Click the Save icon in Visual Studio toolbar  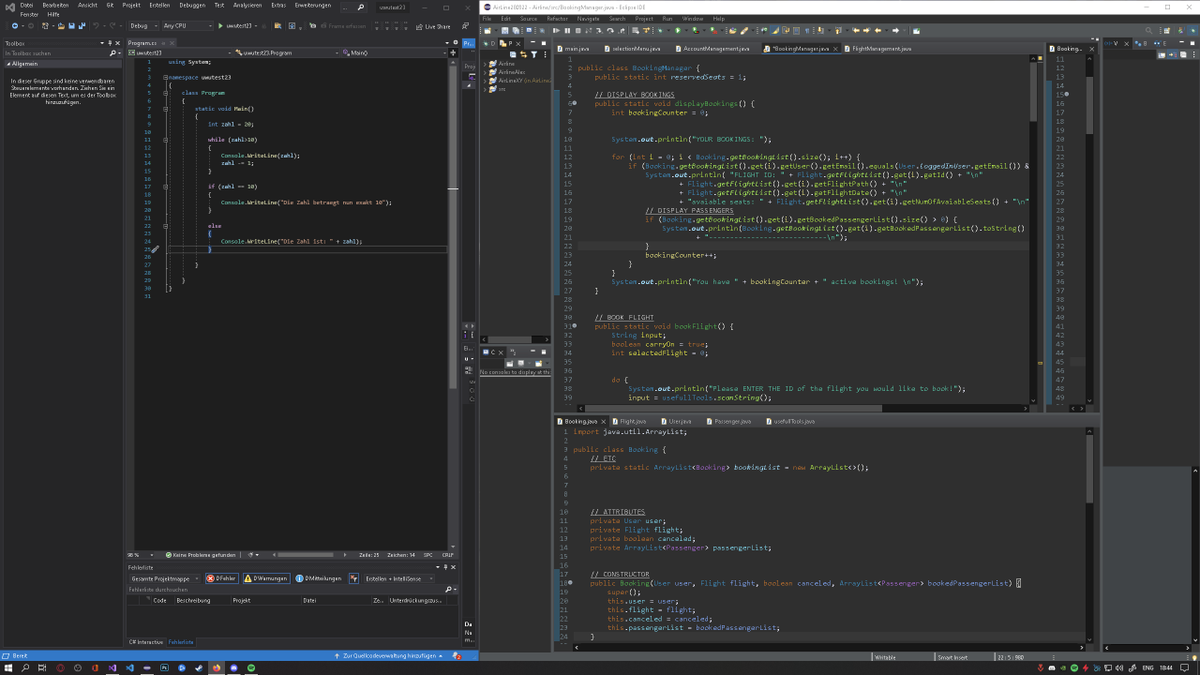point(71,26)
